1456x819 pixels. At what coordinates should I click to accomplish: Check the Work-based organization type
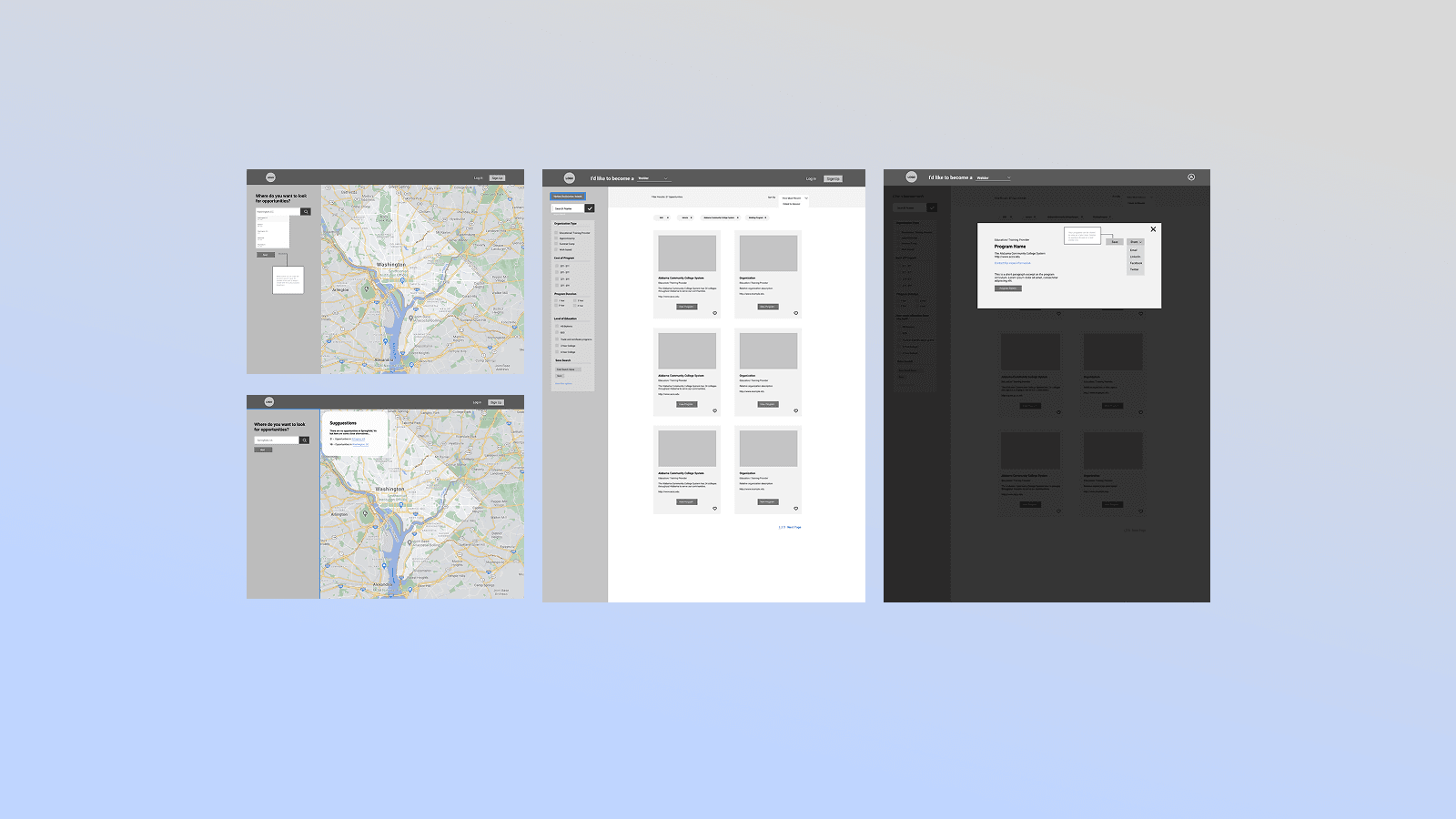coord(556,249)
